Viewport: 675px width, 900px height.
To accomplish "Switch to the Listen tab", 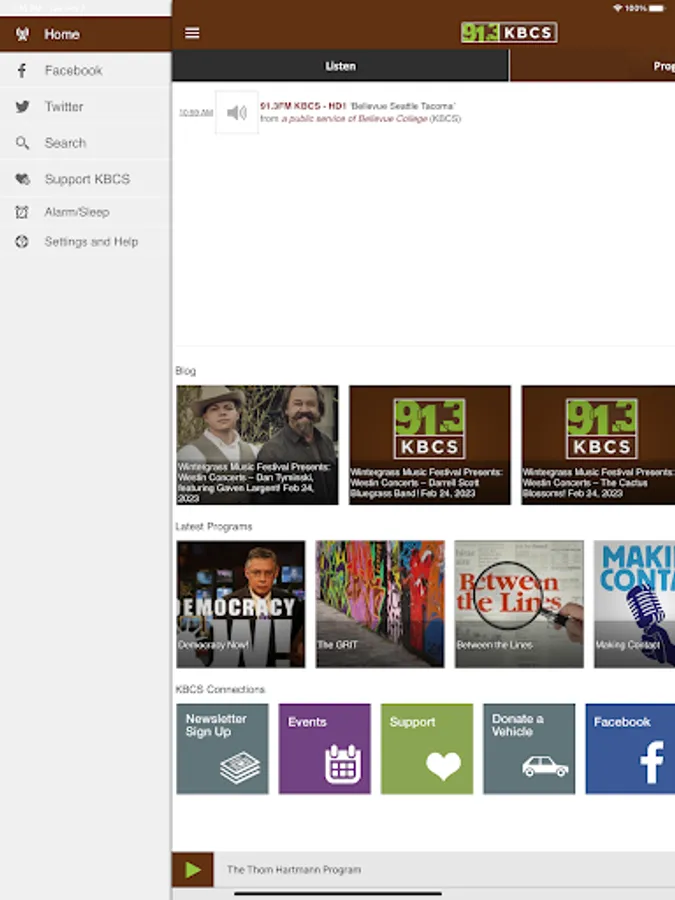I will tap(340, 66).
